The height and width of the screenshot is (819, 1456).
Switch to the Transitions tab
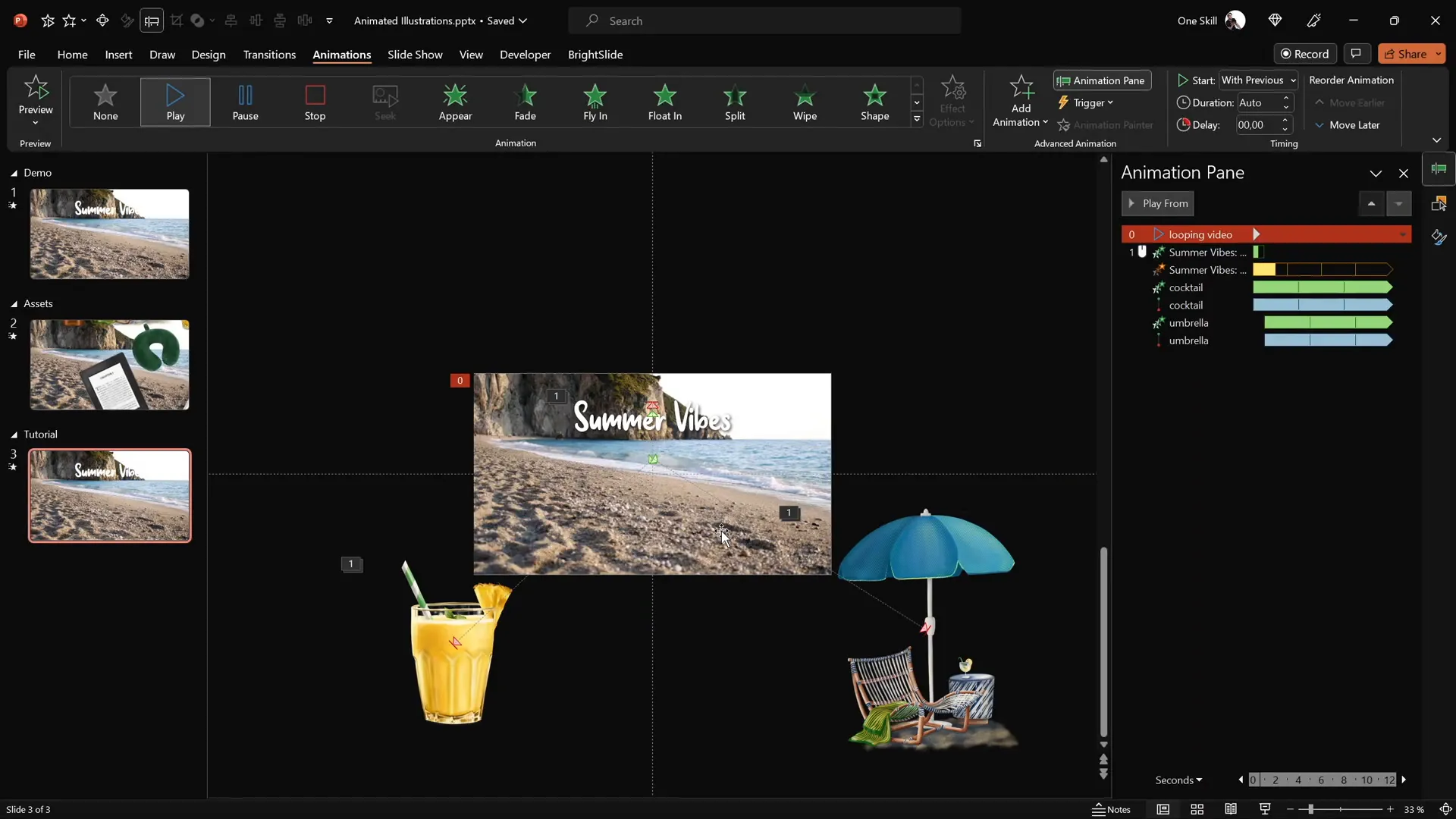point(269,55)
